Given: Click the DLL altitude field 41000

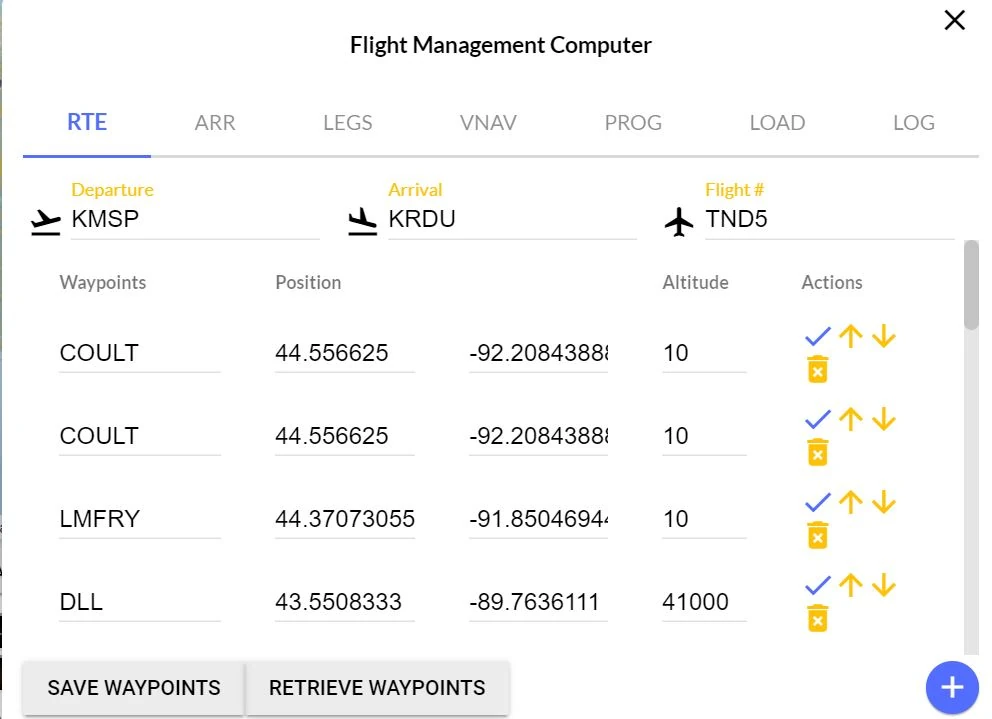Looking at the screenshot, I should point(703,602).
